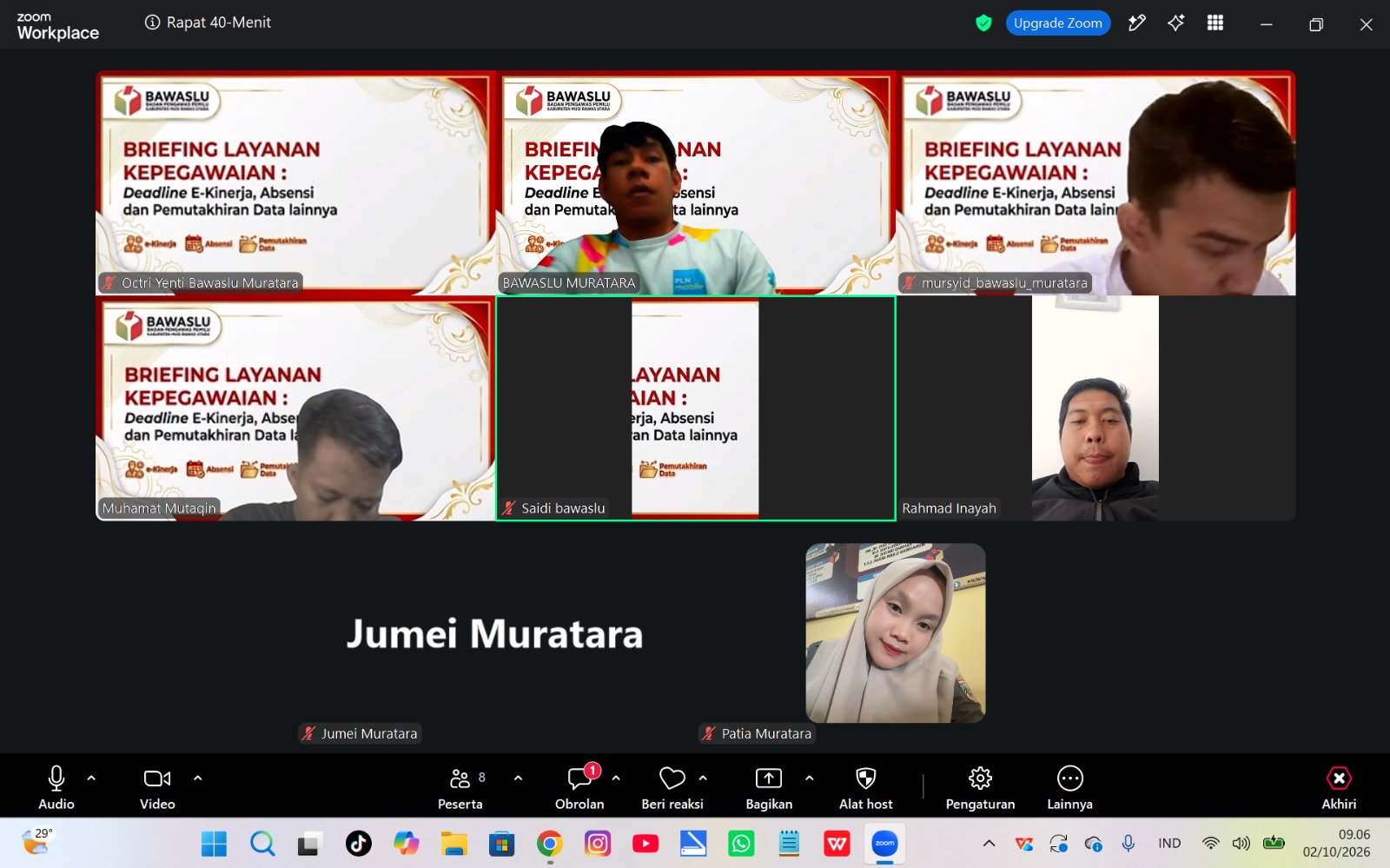Viewport: 1390px width, 868px height.
Task: Open Pengaturan settings
Action: point(980,787)
